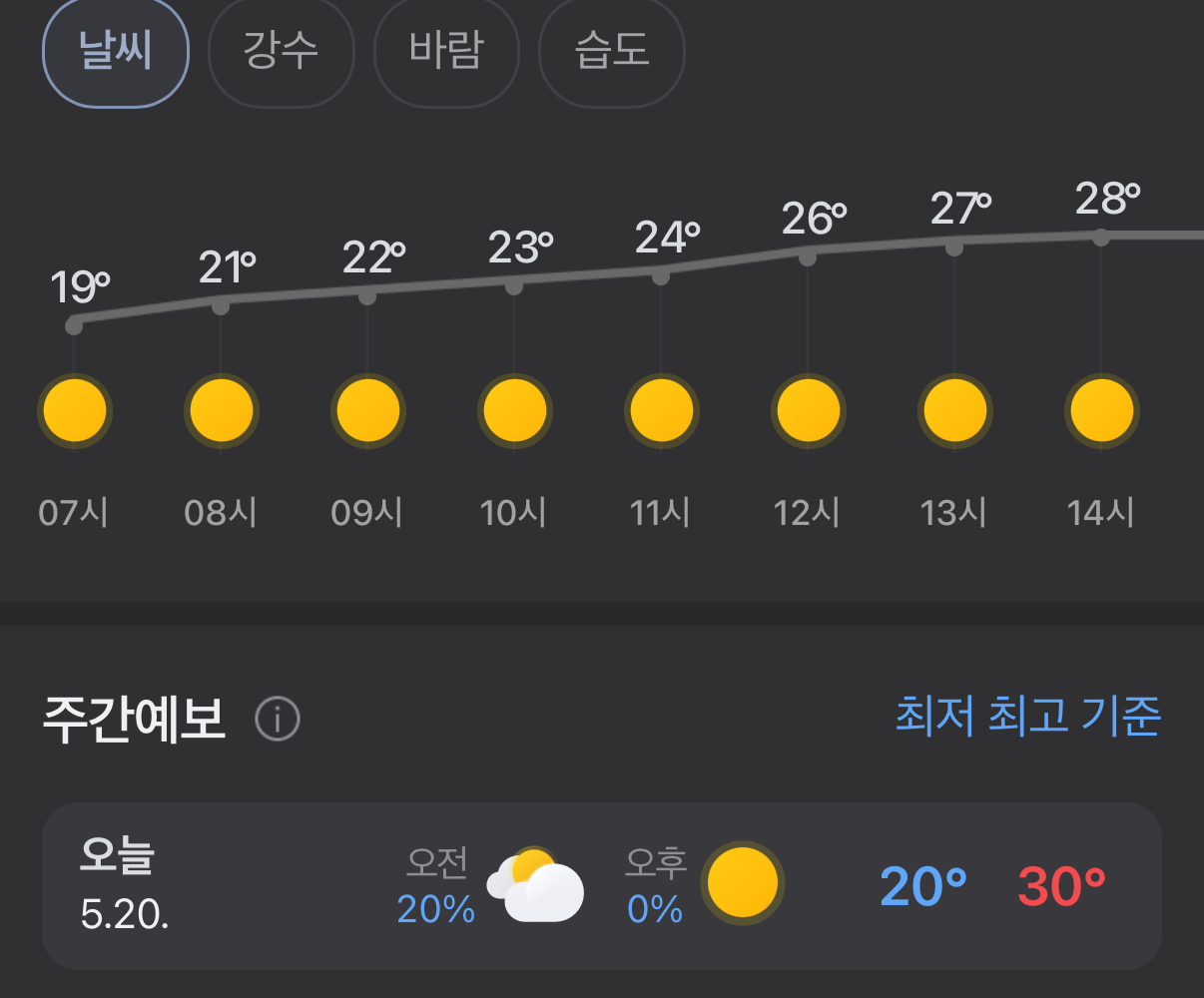Click the 26° graph point
The height and width of the screenshot is (998, 1204).
808,257
